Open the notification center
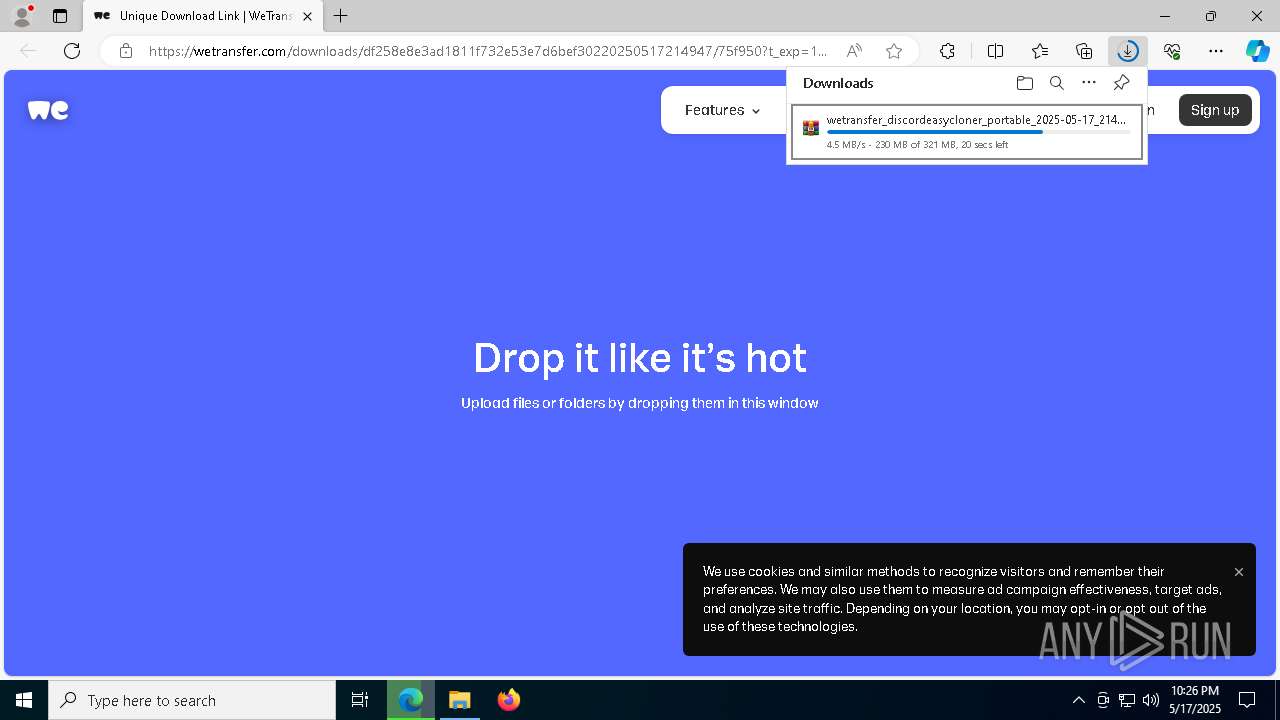The width and height of the screenshot is (1280, 720). coord(1247,700)
